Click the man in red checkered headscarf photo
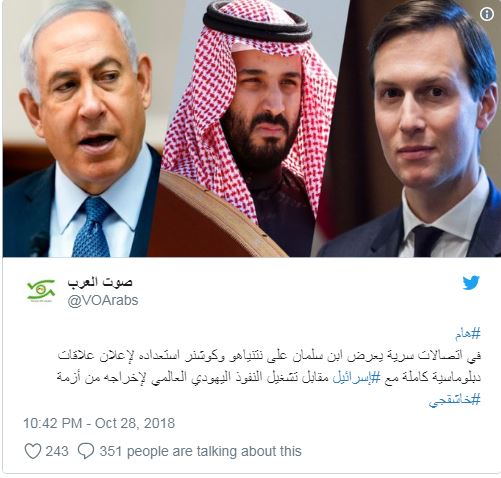 click(x=247, y=128)
